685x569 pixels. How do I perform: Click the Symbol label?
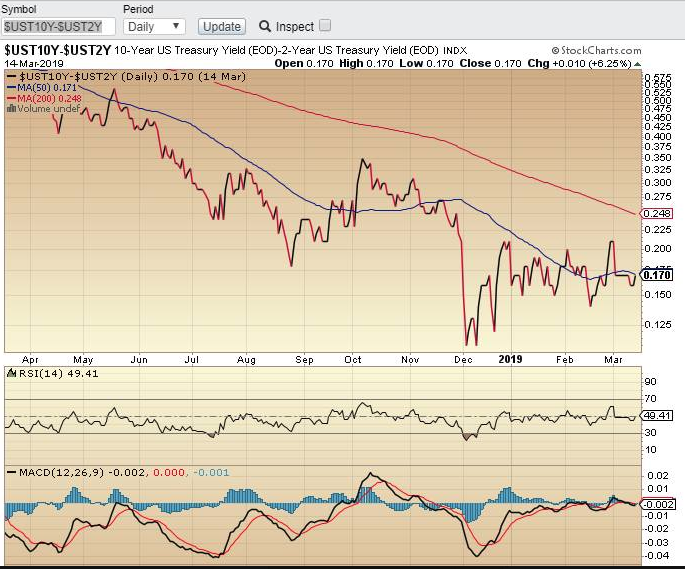point(19,9)
